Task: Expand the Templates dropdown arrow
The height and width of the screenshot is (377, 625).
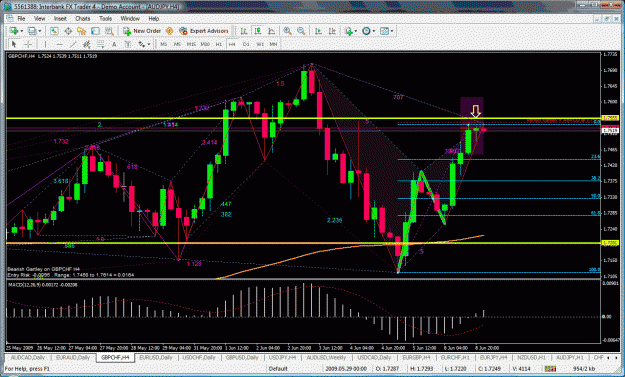Action: pos(392,31)
